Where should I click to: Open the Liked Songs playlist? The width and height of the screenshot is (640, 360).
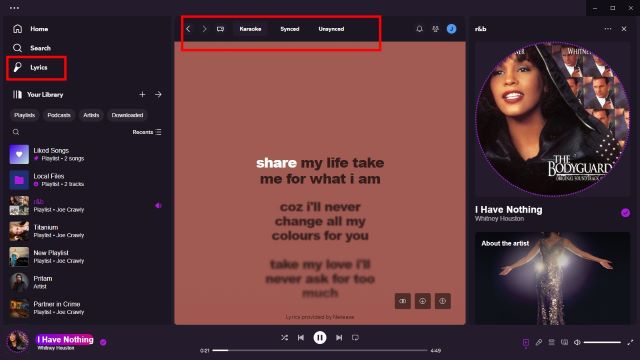tap(86, 154)
